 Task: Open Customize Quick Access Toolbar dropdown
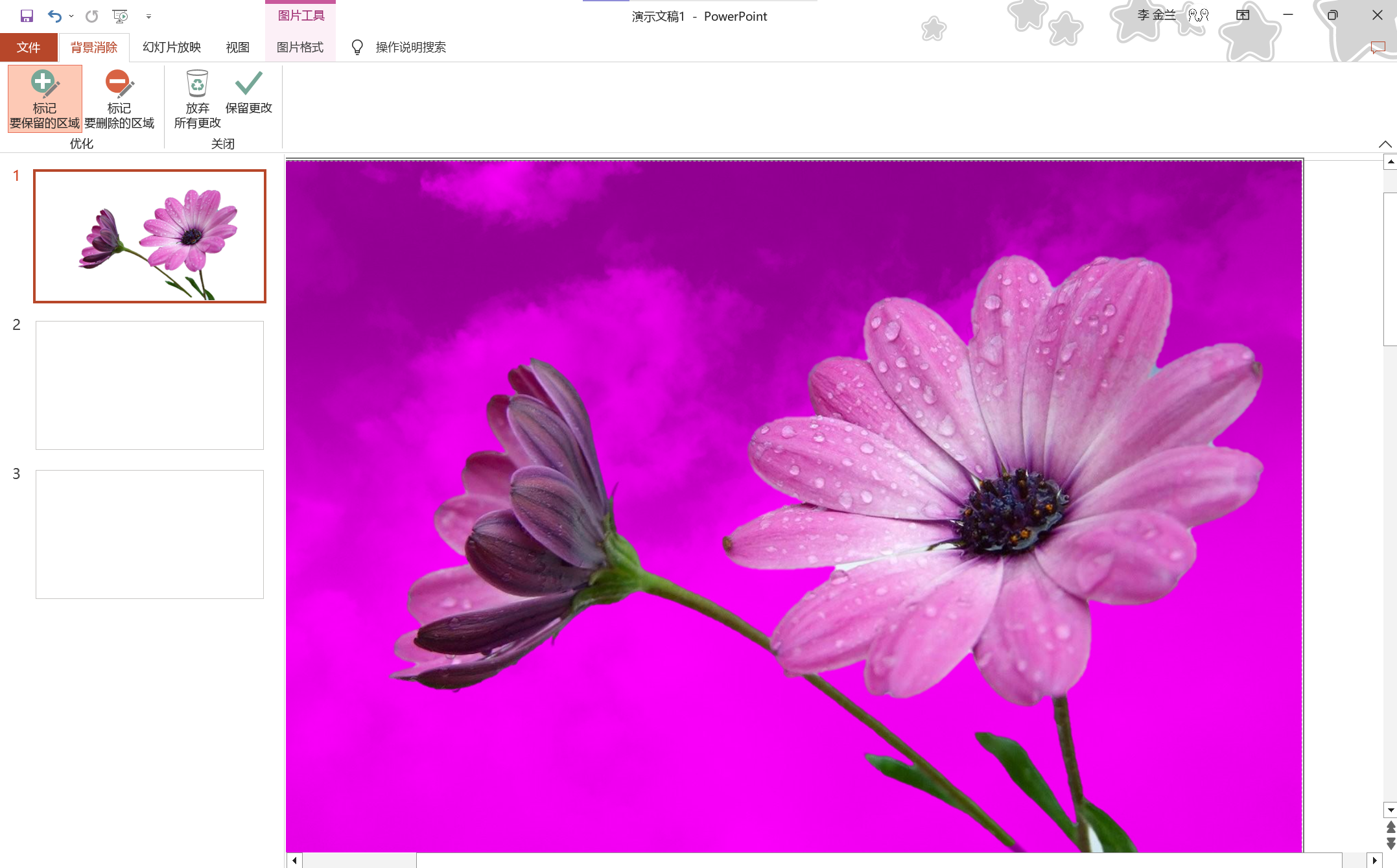click(148, 17)
